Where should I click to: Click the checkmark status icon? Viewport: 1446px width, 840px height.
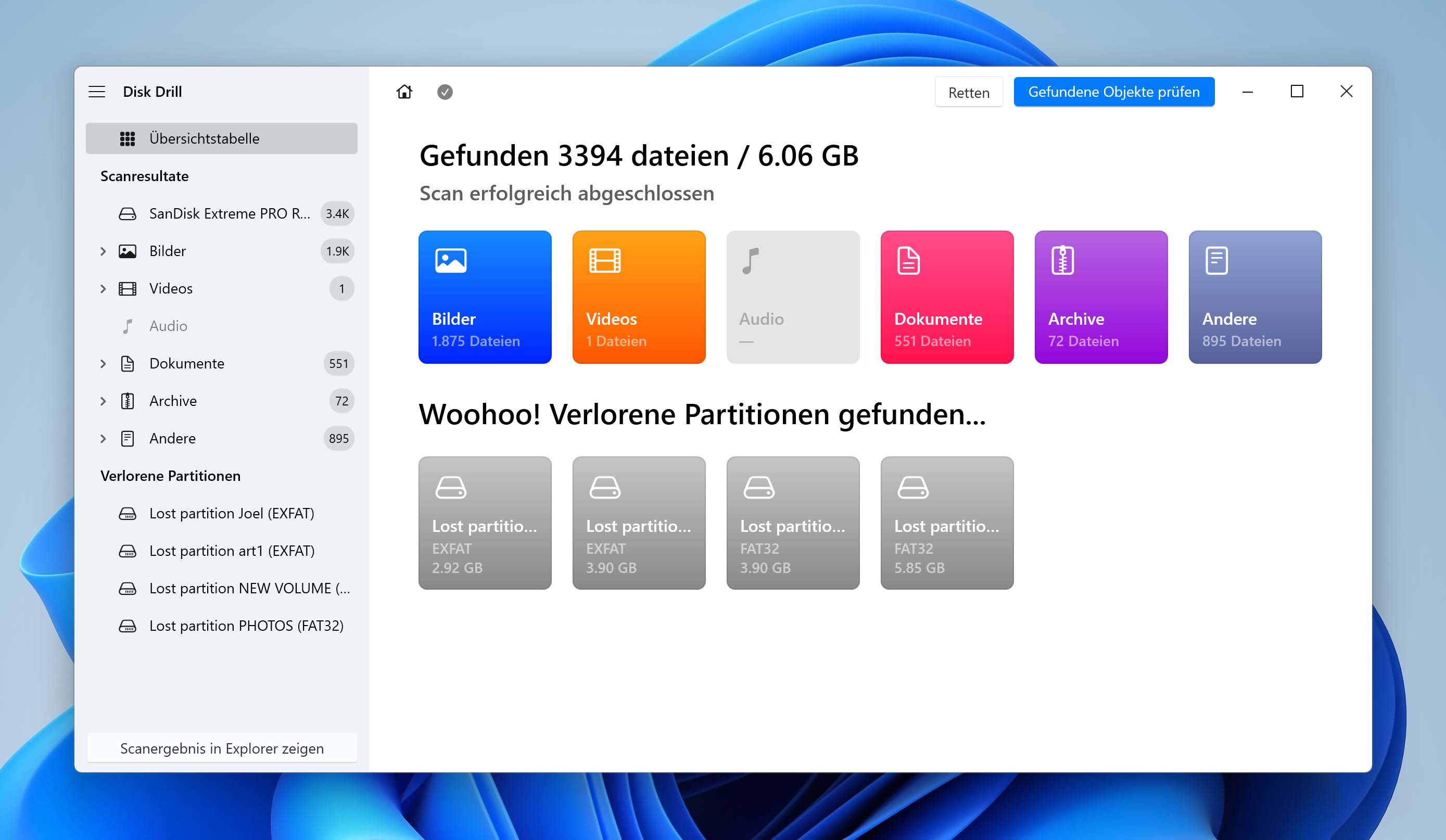click(x=445, y=92)
